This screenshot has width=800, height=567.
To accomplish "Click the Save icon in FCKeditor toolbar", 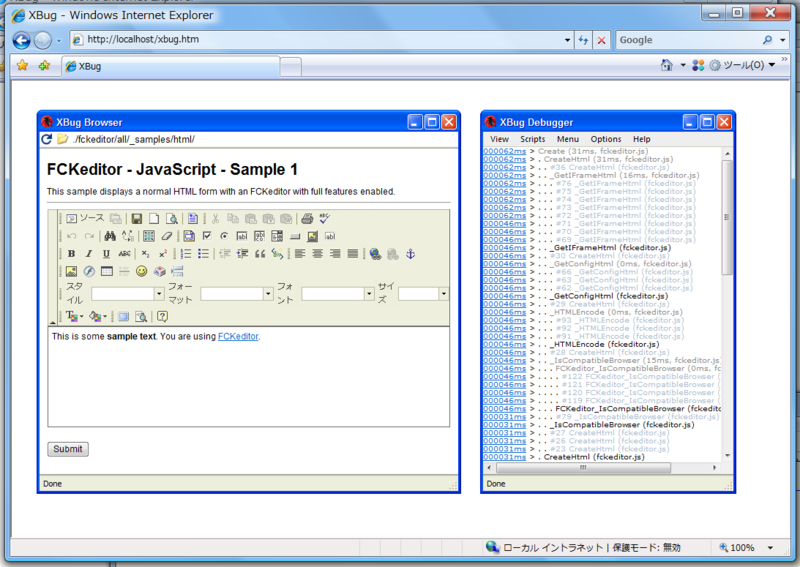I will pyautogui.click(x=136, y=219).
